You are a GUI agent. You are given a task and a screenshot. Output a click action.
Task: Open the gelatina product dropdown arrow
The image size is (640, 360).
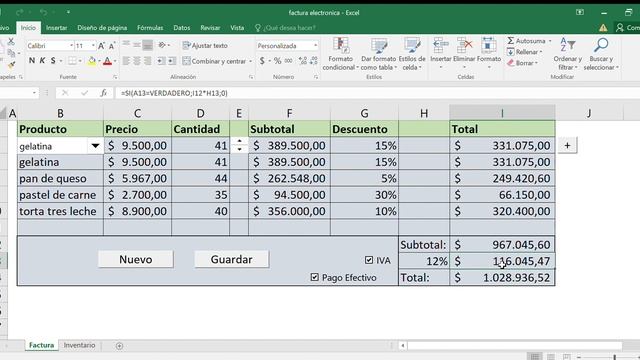coord(95,146)
